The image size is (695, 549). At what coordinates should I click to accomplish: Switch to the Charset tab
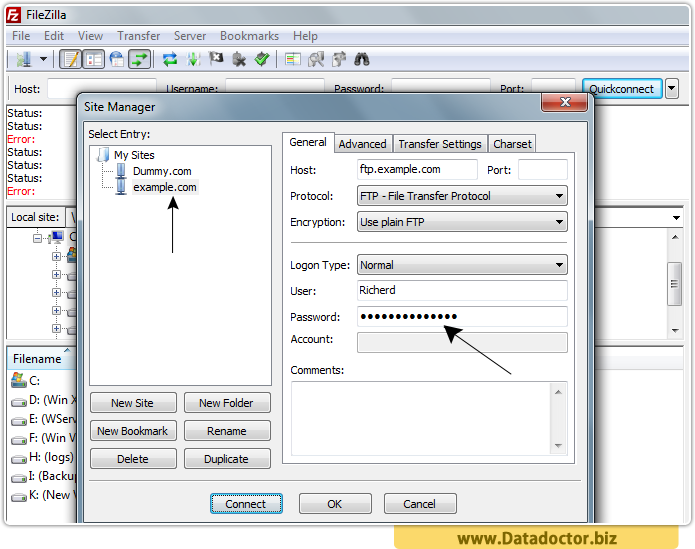[512, 144]
